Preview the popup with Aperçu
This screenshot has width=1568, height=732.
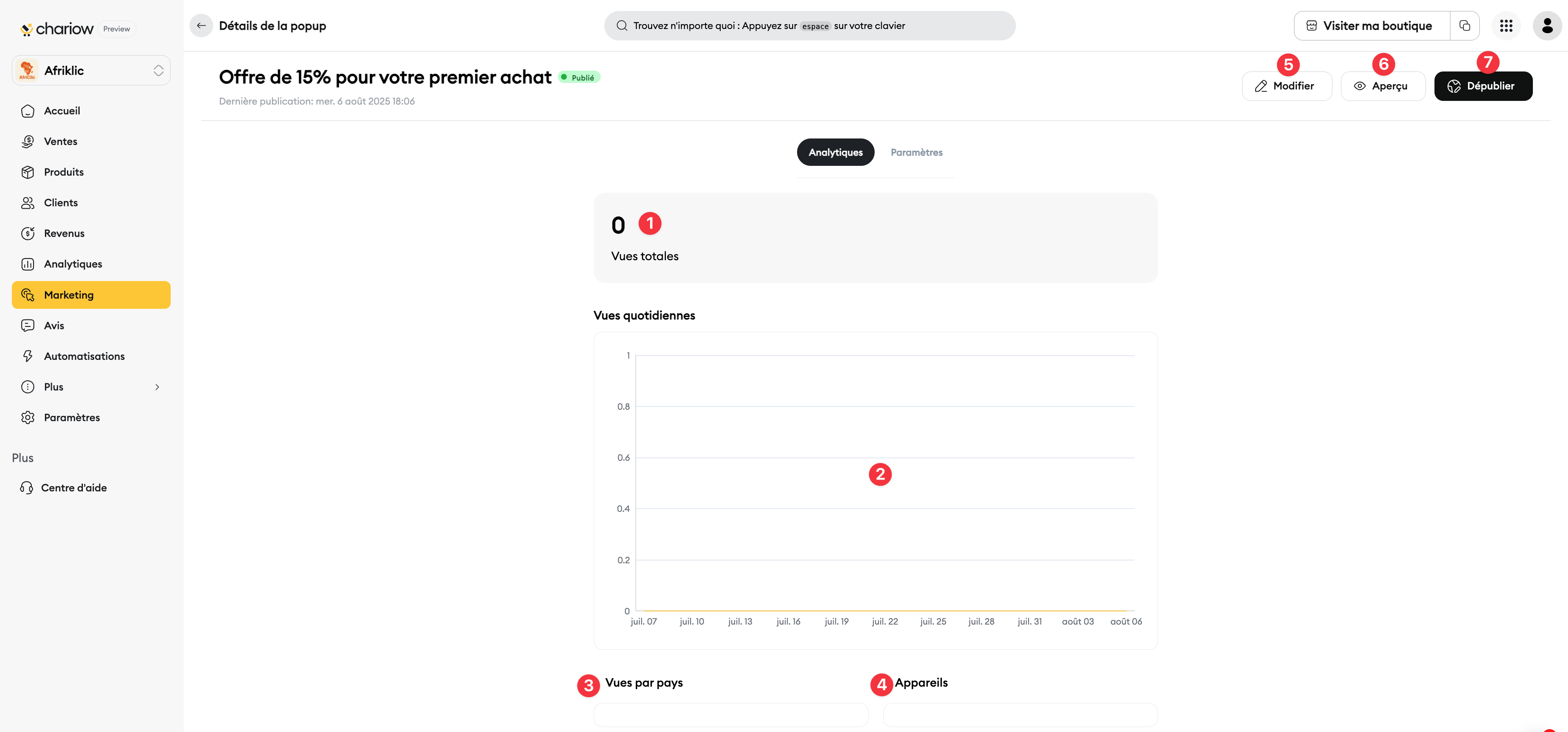pyautogui.click(x=1382, y=87)
